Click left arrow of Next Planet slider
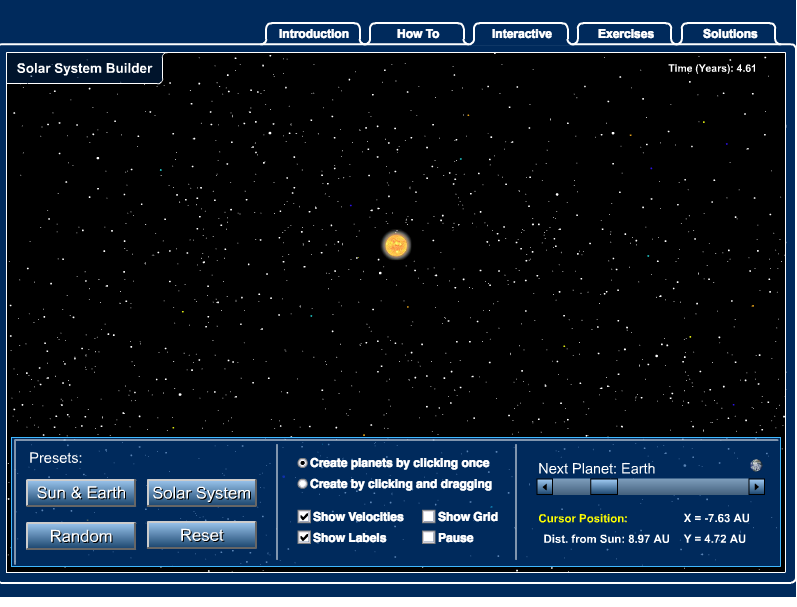The image size is (797, 607). [x=545, y=487]
